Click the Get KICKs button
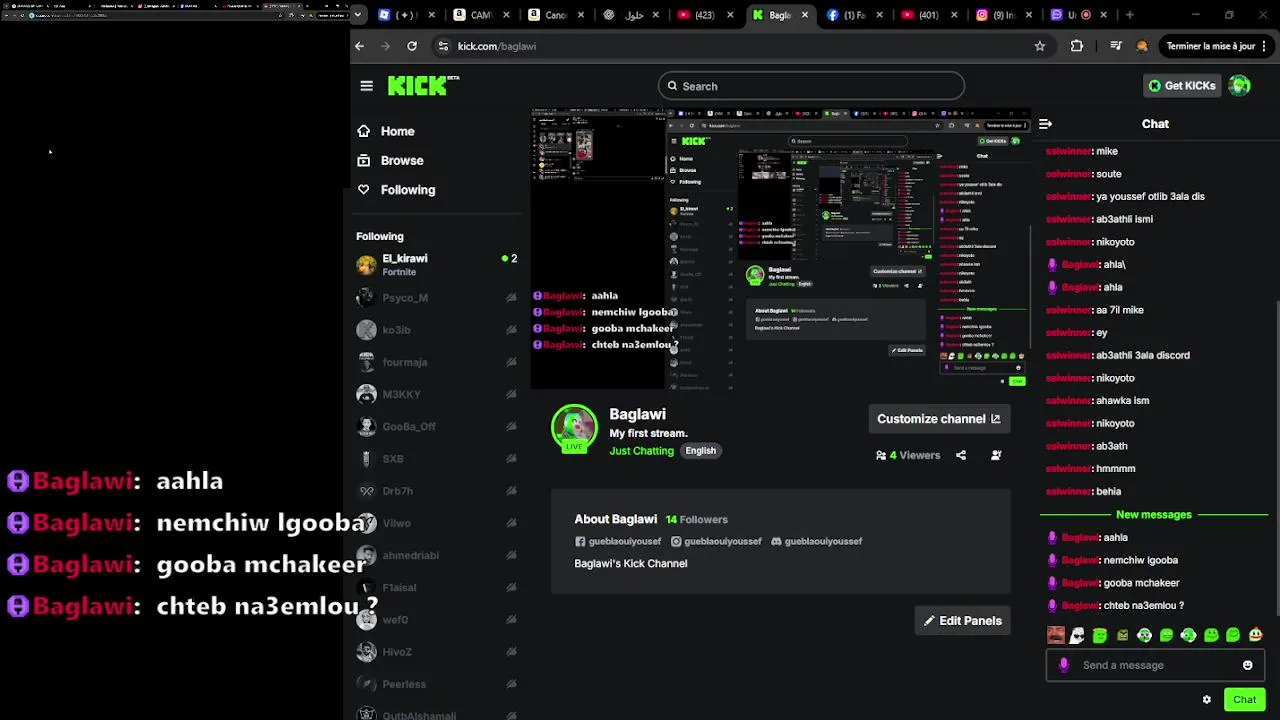Image resolution: width=1280 pixels, height=720 pixels. coord(1181,86)
